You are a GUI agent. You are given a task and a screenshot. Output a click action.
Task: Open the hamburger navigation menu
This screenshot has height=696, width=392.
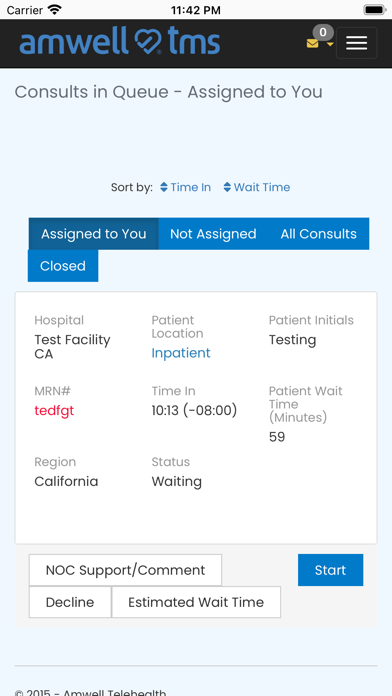[356, 43]
